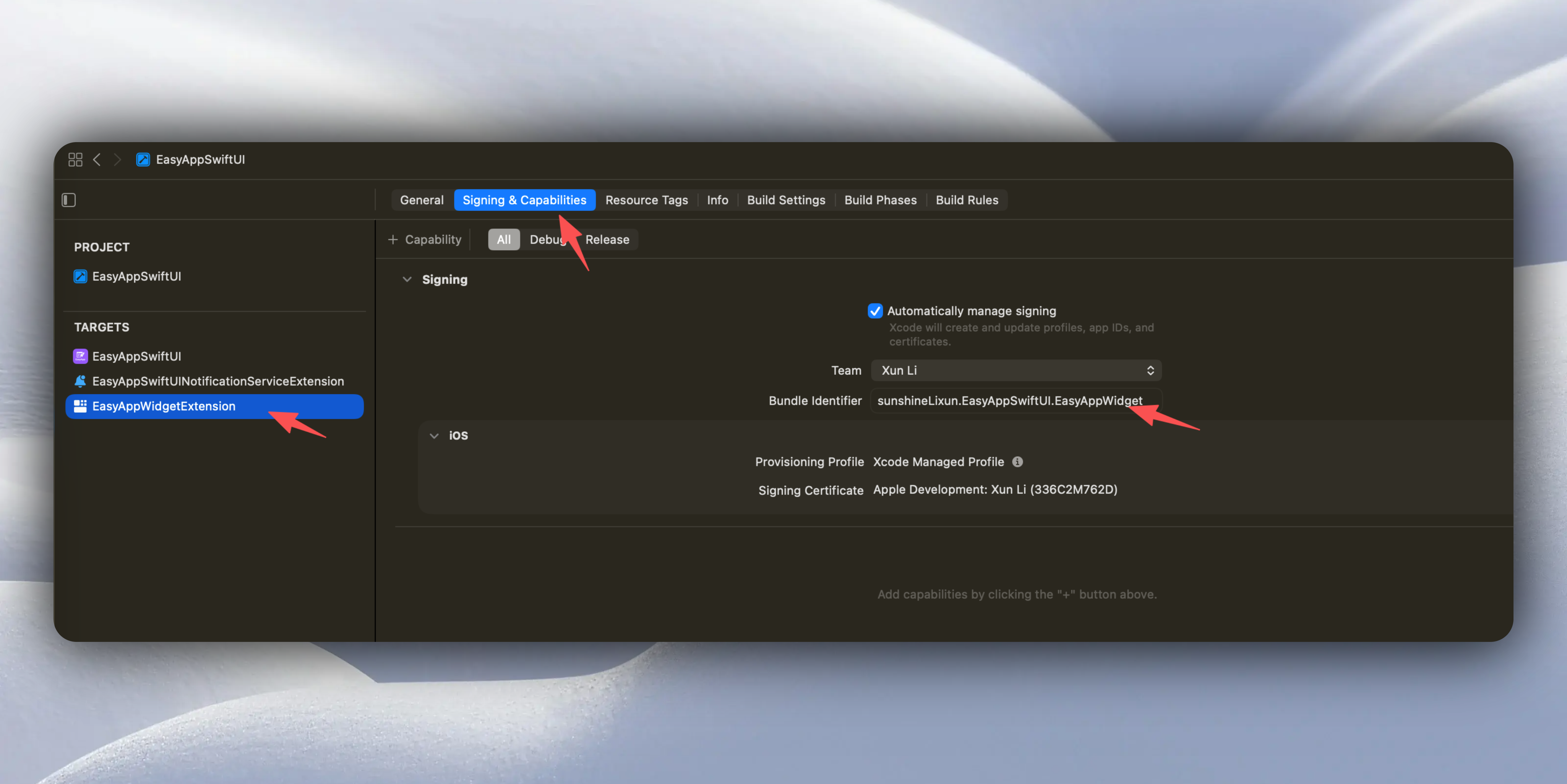Image resolution: width=1567 pixels, height=784 pixels.
Task: Collapse the Signing section
Action: coord(407,280)
